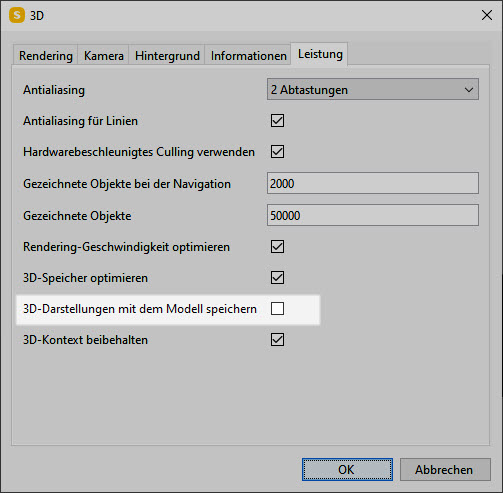Click the Gezeichnete Objekte bei der Navigation field
The image size is (503, 493).
point(373,183)
